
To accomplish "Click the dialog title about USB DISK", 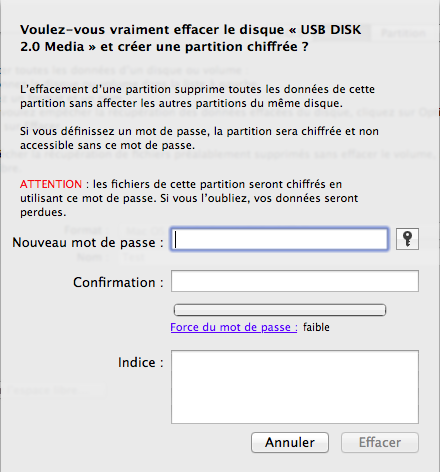I will click(x=190, y=38).
